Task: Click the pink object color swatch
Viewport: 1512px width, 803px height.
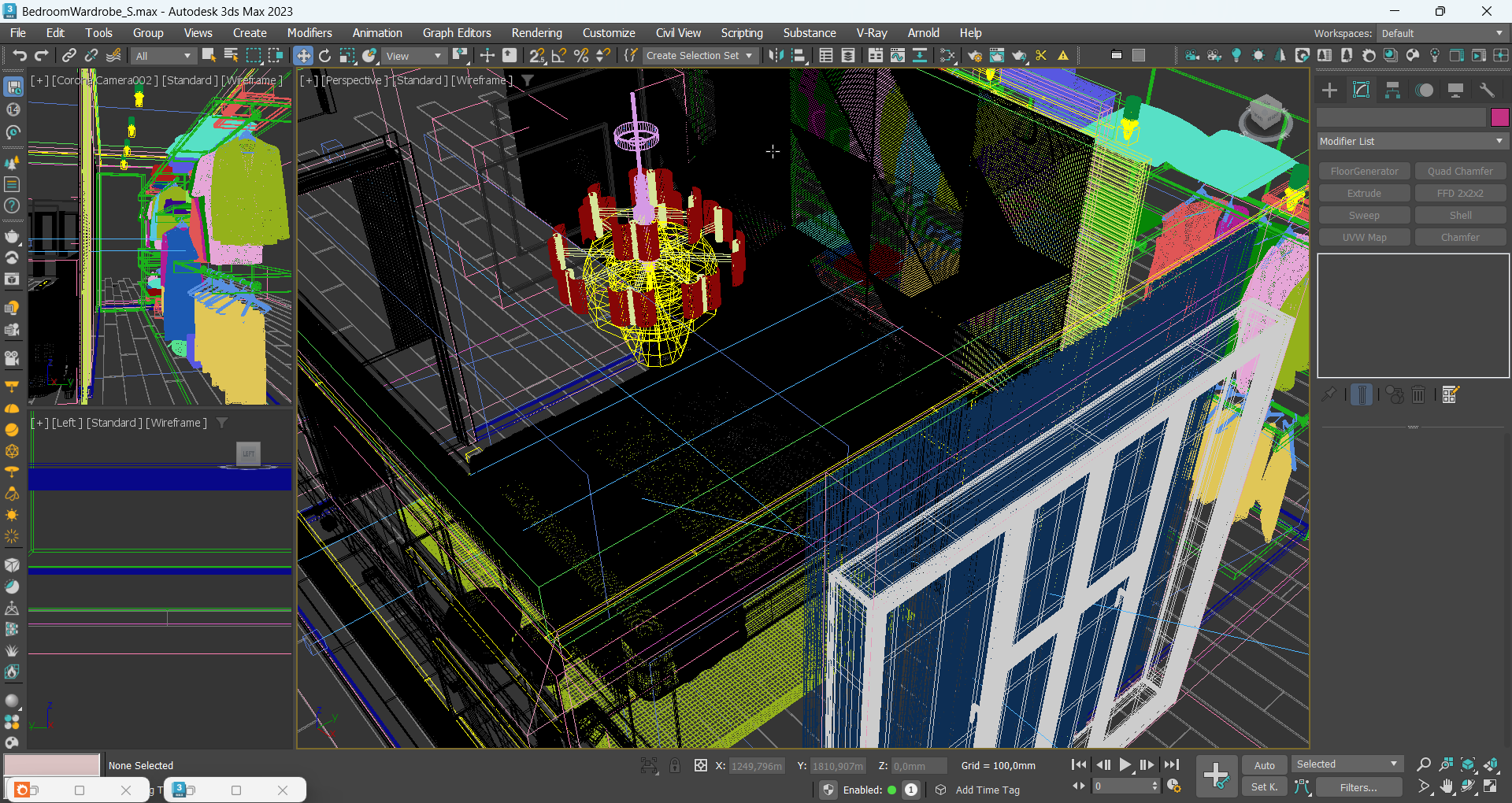Action: point(1499,117)
